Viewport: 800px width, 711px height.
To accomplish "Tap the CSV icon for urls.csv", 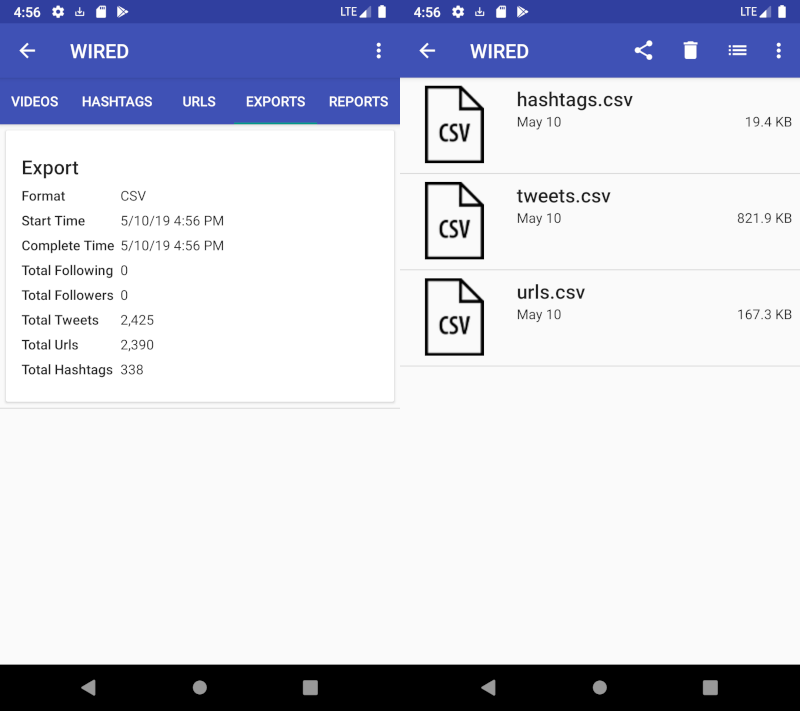I will tap(454, 317).
